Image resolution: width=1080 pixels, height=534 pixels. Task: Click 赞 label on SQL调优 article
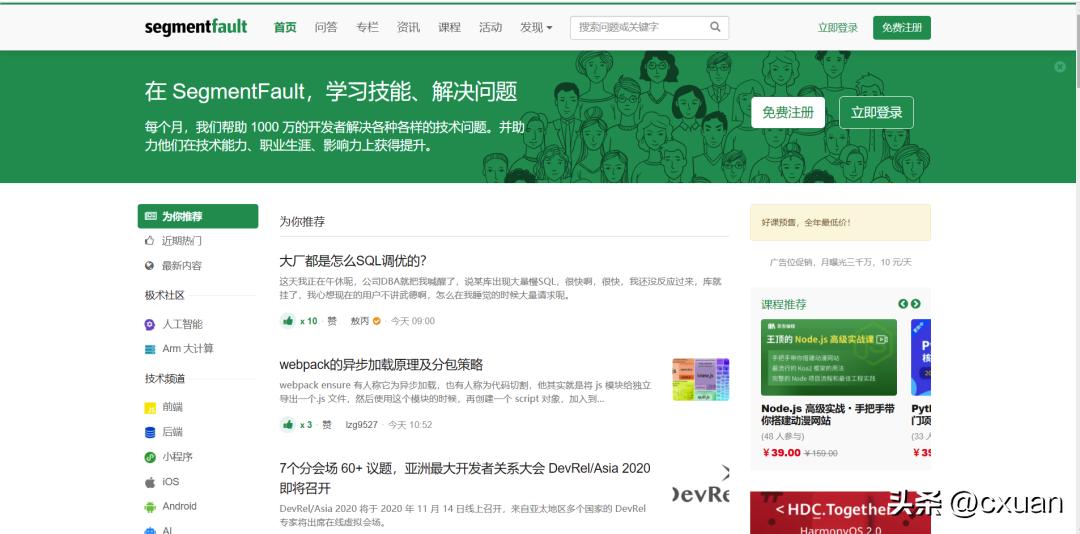coord(332,321)
